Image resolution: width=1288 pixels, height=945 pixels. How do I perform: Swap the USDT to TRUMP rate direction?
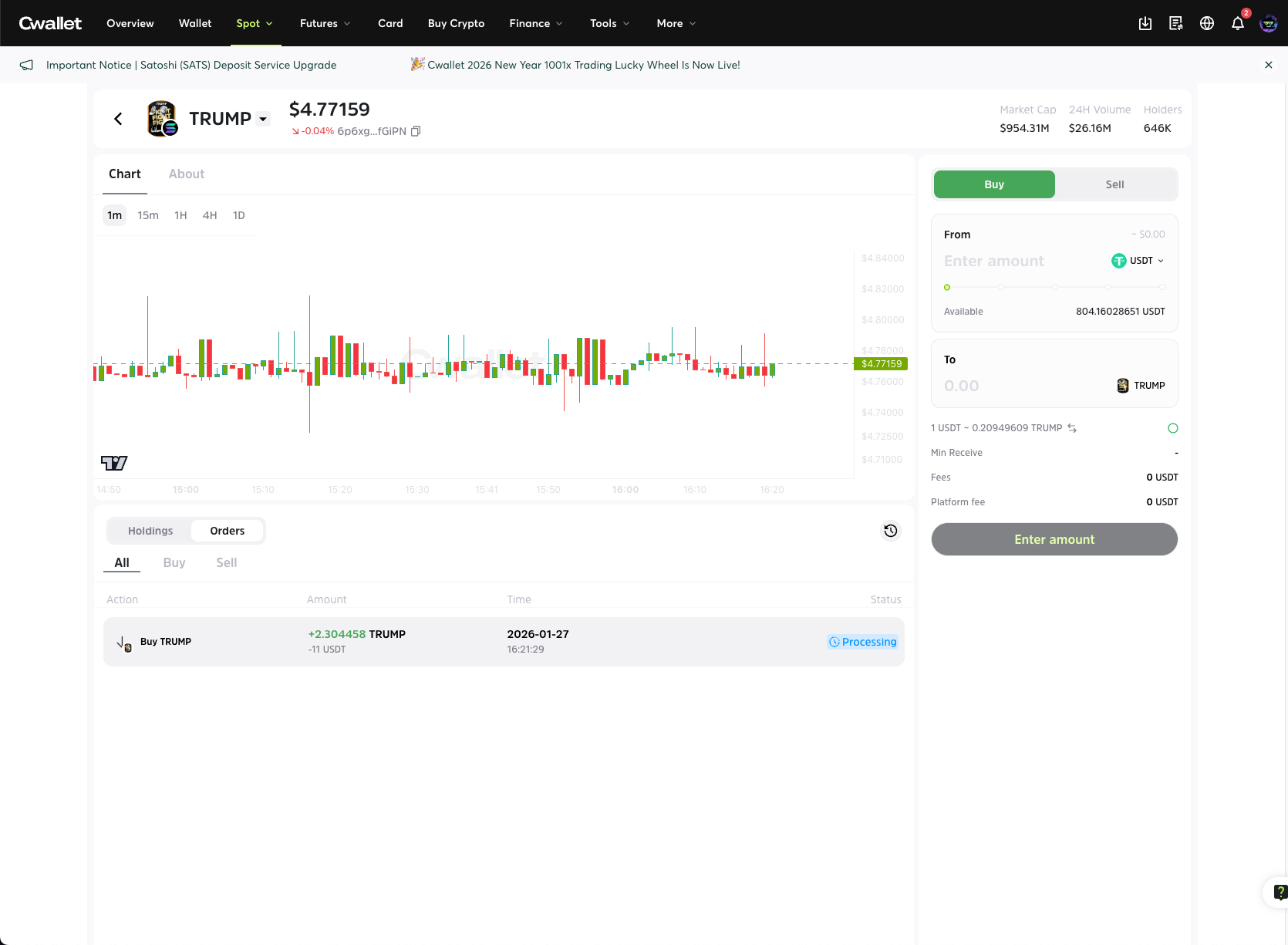[1072, 428]
